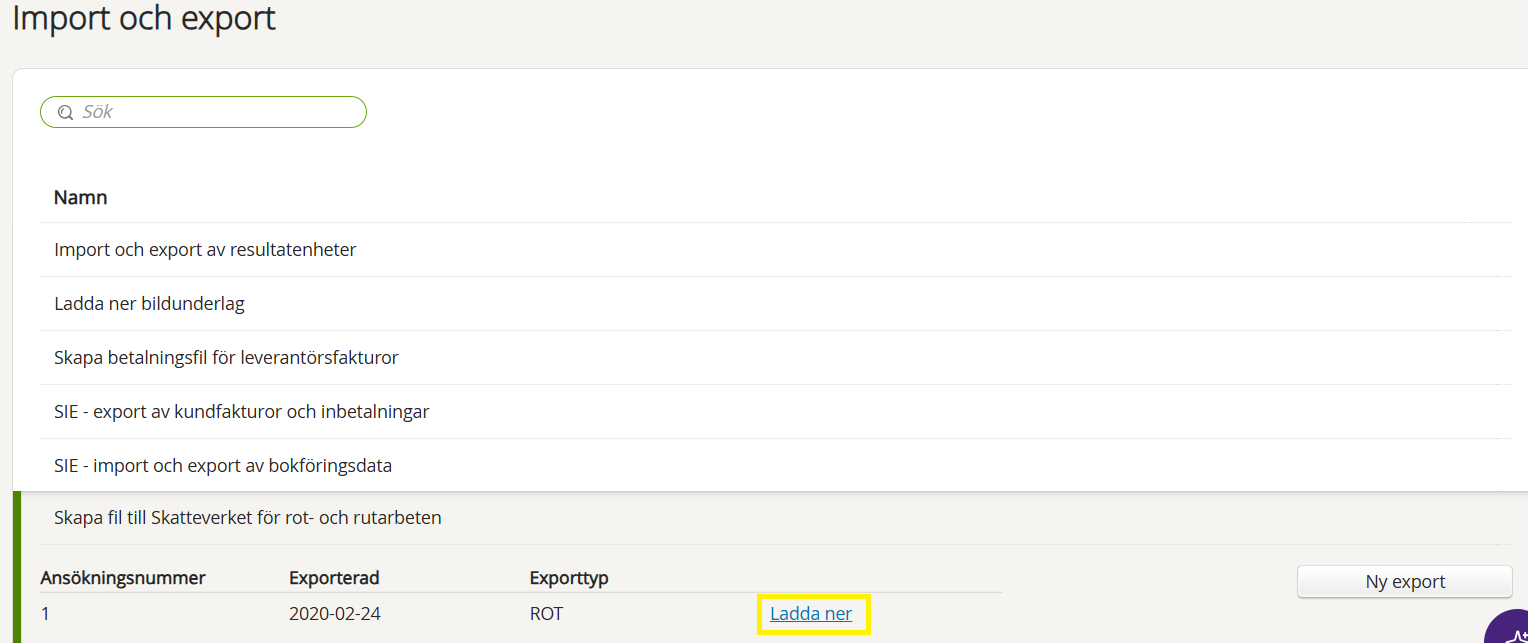Click the Import och export page heading
The image size is (1528, 643).
point(144,18)
